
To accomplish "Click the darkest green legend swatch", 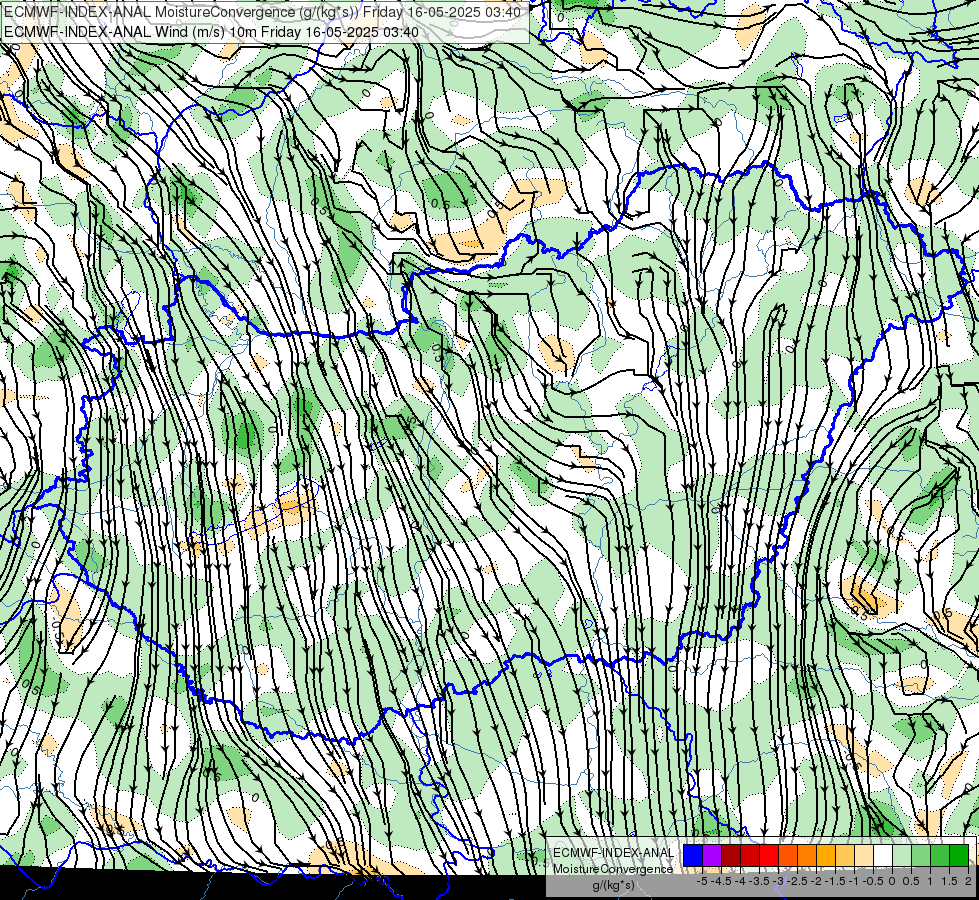I will [959, 855].
